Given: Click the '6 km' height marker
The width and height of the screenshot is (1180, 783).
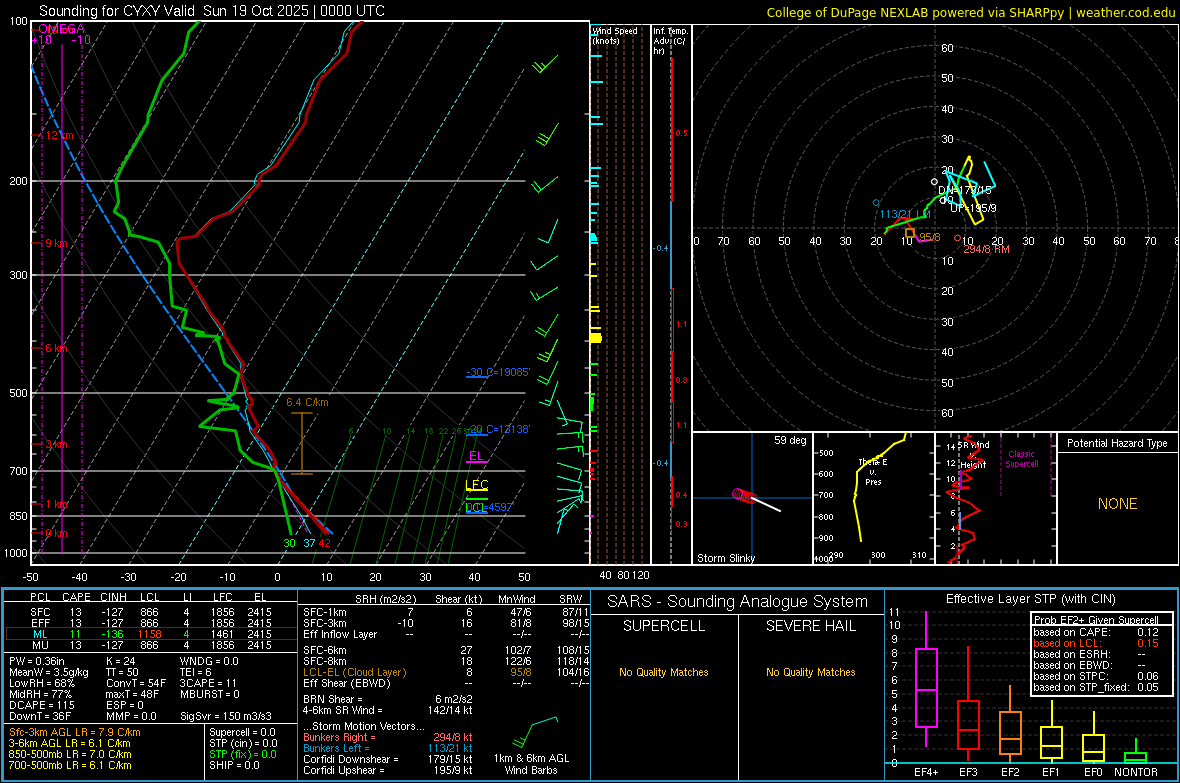Looking at the screenshot, I should point(56,348).
